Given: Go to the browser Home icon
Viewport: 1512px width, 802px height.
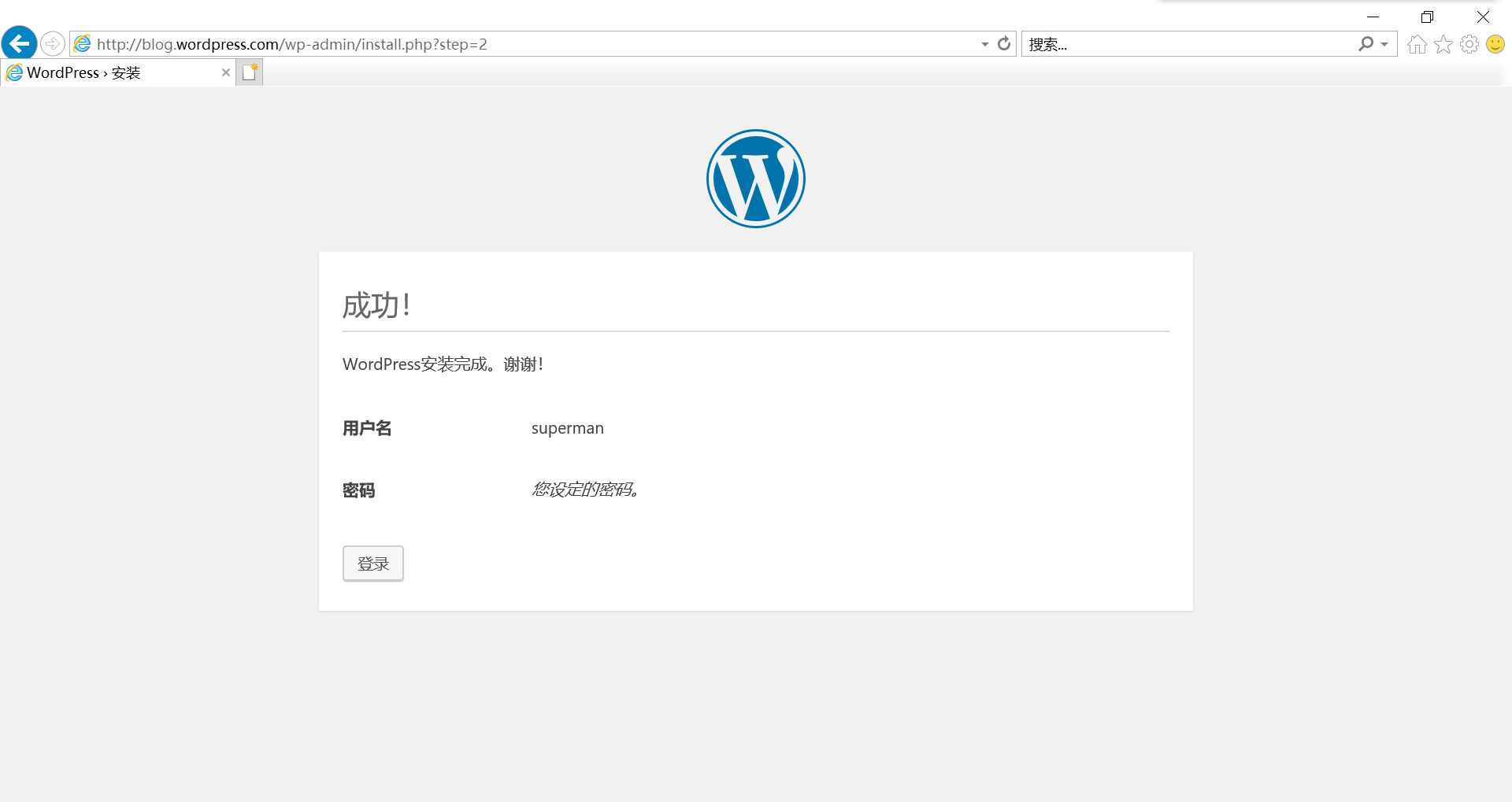Looking at the screenshot, I should (x=1417, y=44).
